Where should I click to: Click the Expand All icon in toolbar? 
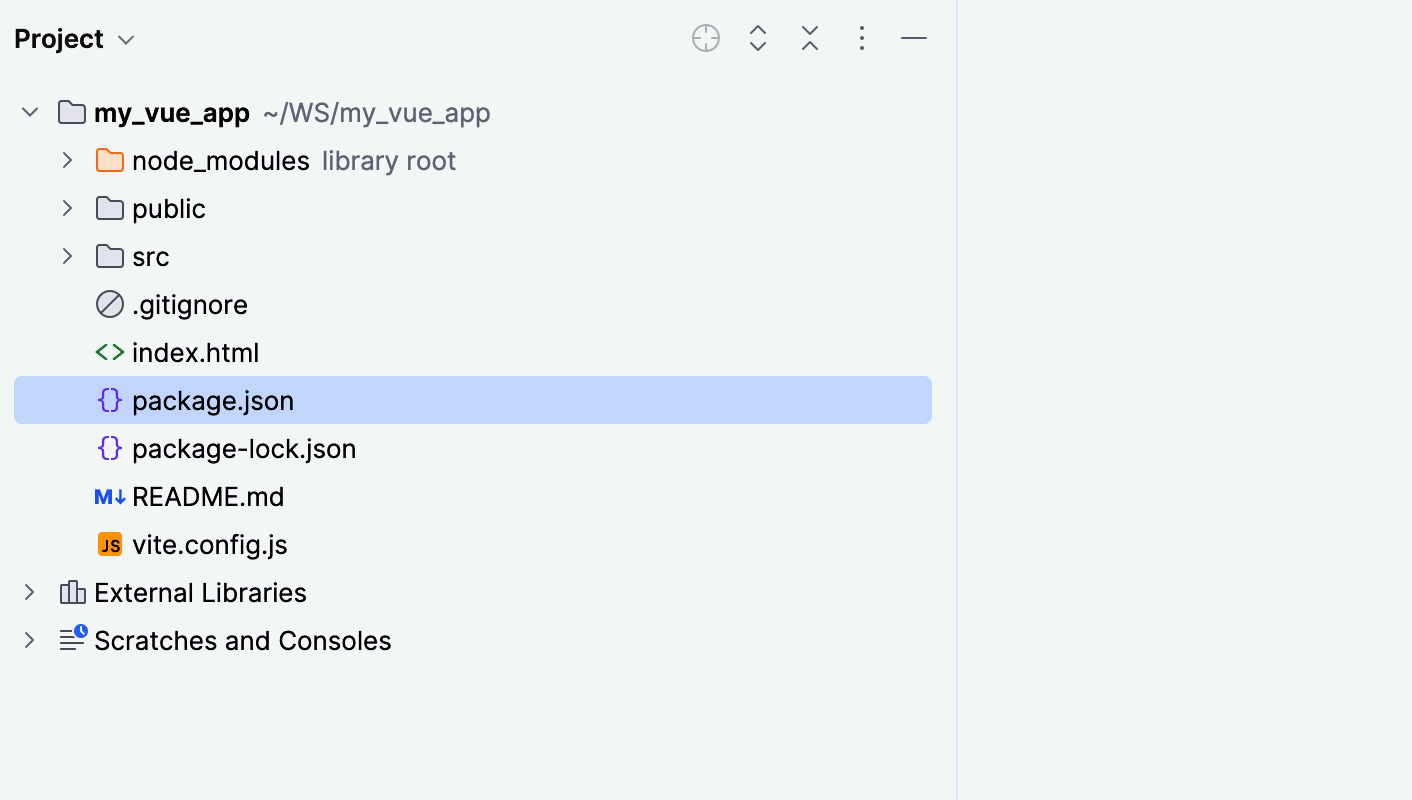[757, 38]
